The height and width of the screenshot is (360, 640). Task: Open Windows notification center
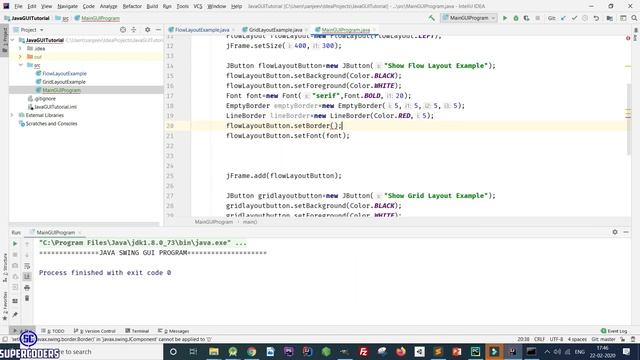(627, 351)
